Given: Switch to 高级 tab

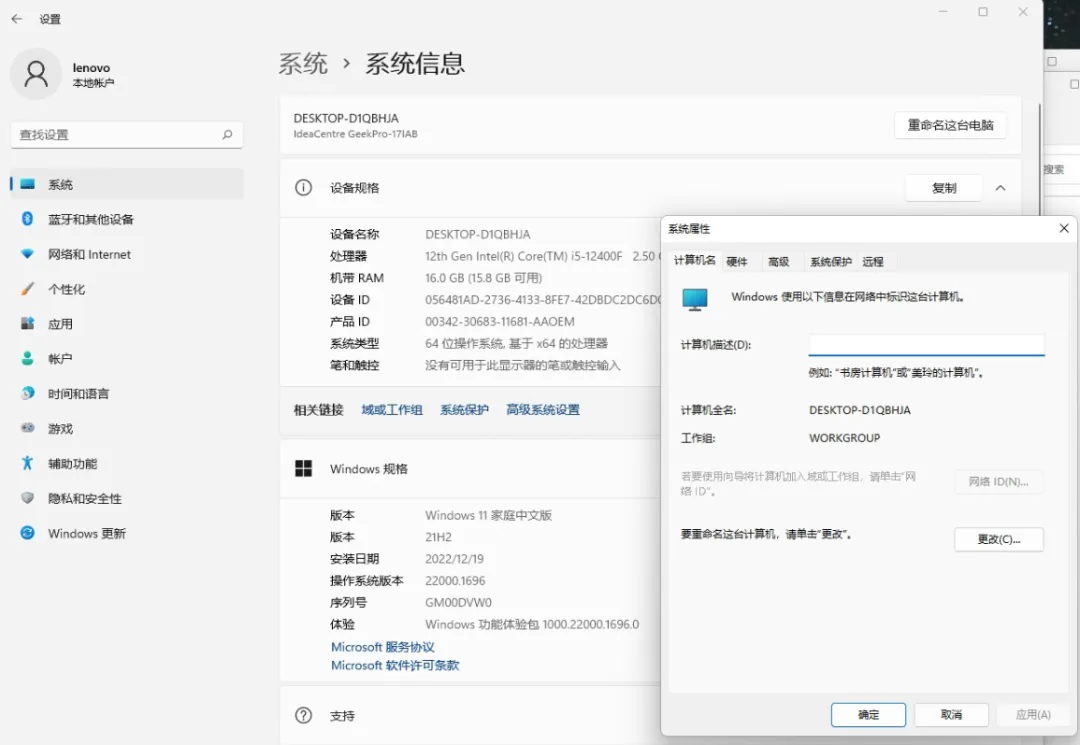Looking at the screenshot, I should (x=778, y=262).
